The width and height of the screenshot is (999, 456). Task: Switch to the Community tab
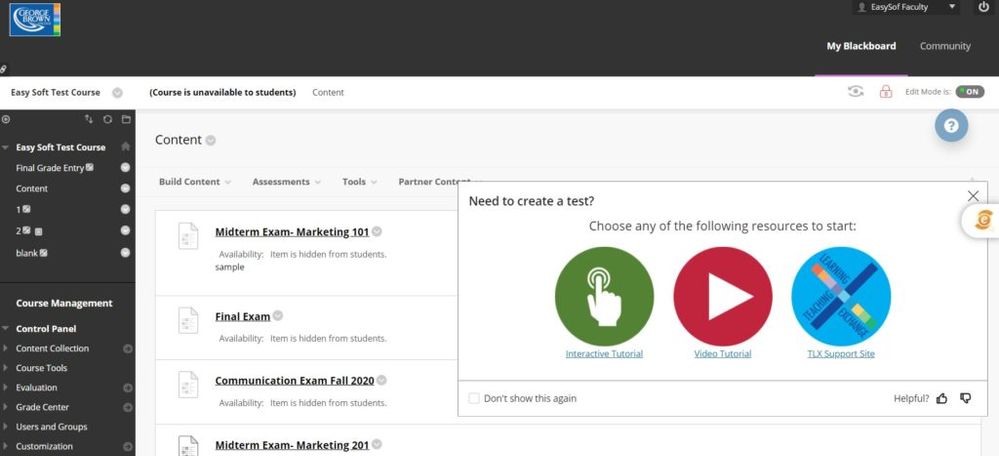[945, 46]
